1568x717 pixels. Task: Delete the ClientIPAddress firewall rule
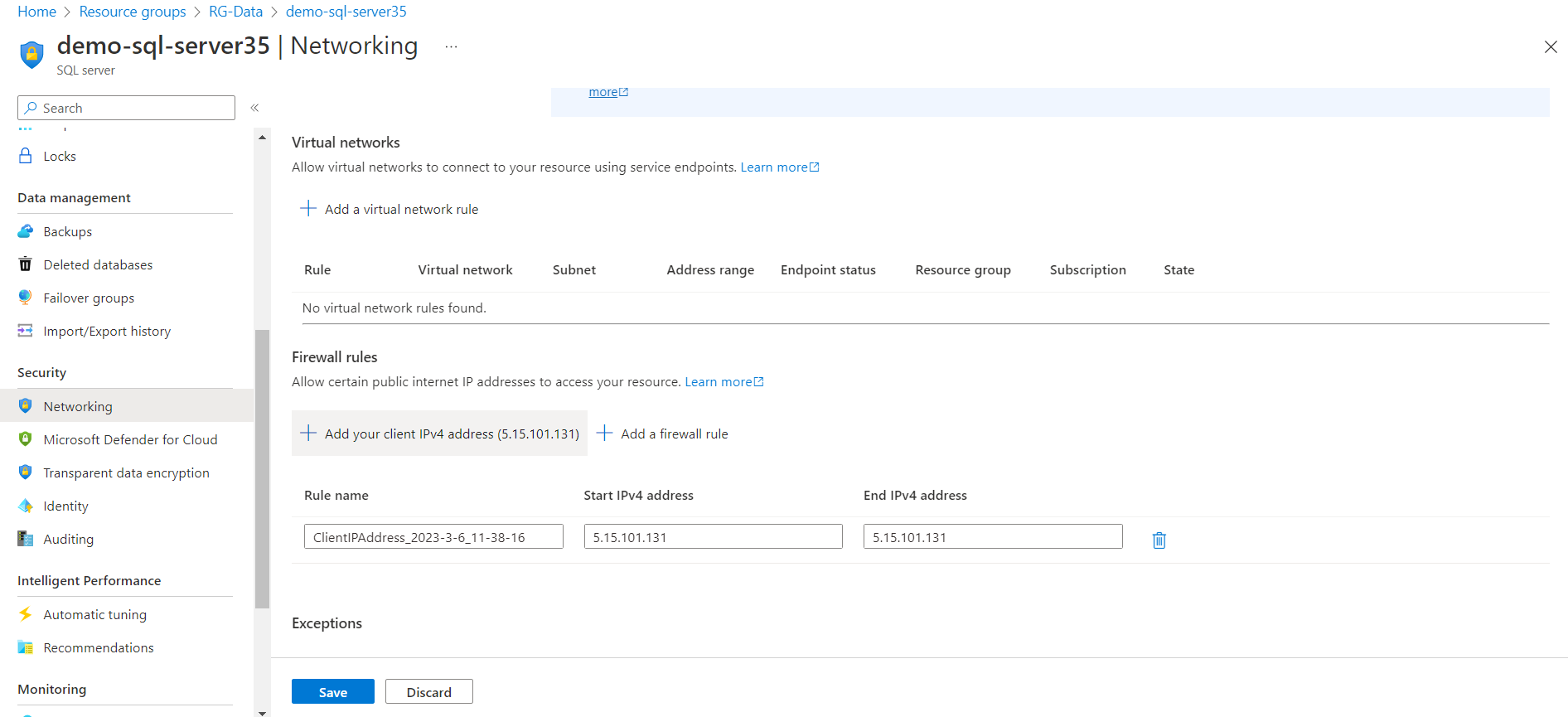click(1159, 540)
